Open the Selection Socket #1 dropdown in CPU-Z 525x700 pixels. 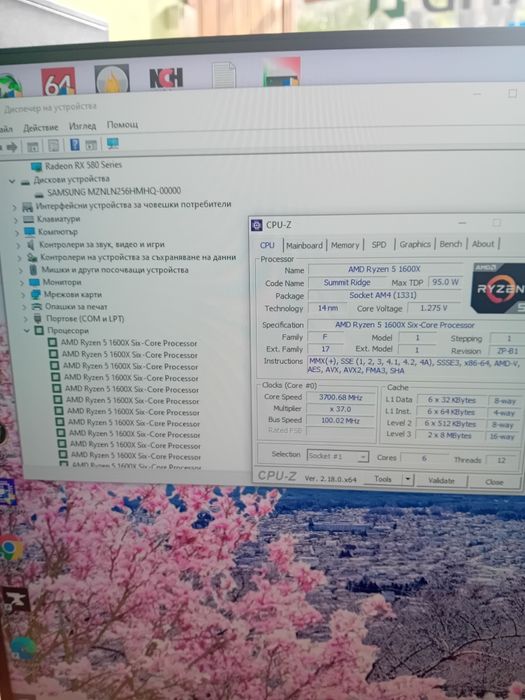338,456
